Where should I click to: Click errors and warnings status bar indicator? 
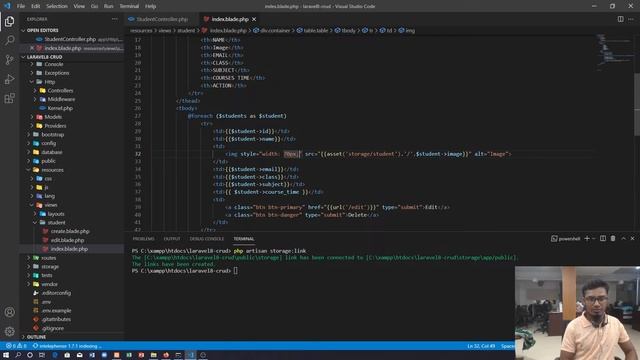pos(16,346)
